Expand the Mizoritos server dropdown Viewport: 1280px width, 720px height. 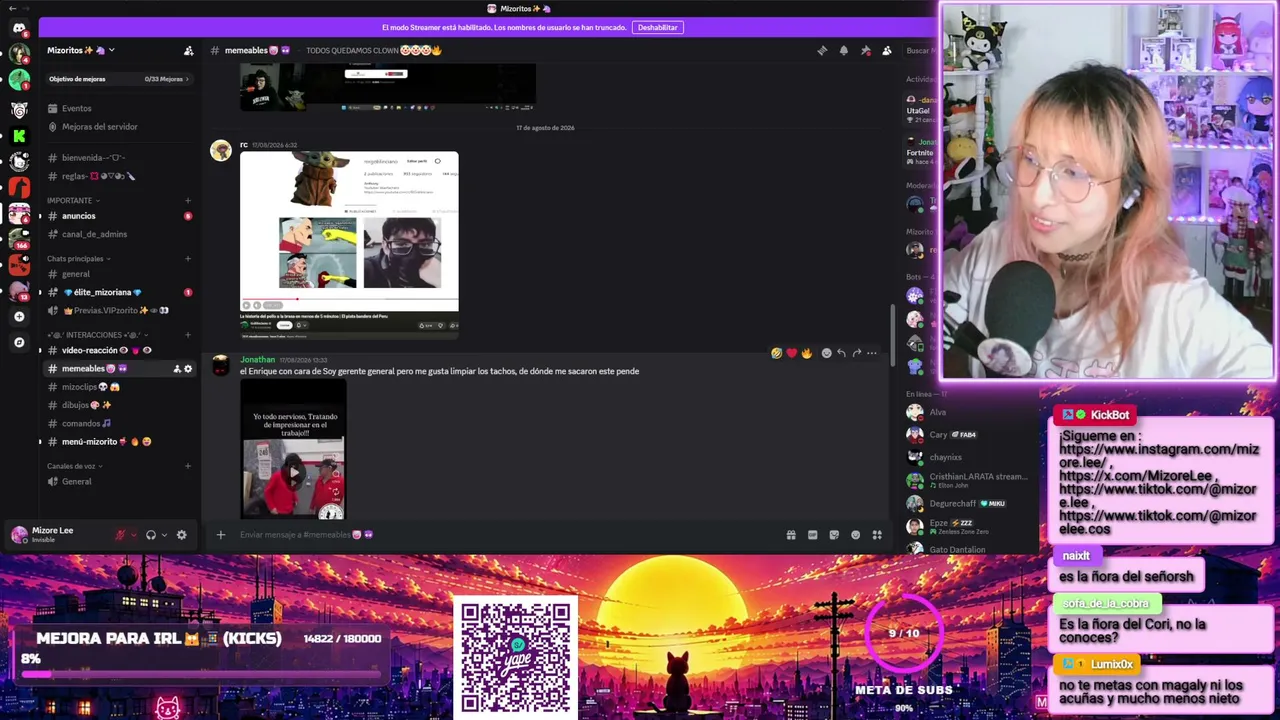(111, 50)
